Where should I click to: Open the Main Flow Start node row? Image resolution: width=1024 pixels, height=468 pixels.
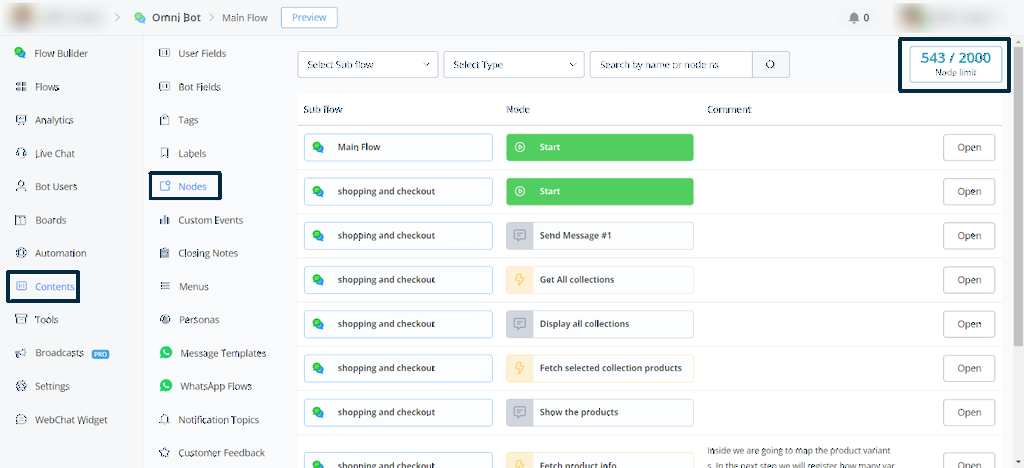click(x=968, y=148)
